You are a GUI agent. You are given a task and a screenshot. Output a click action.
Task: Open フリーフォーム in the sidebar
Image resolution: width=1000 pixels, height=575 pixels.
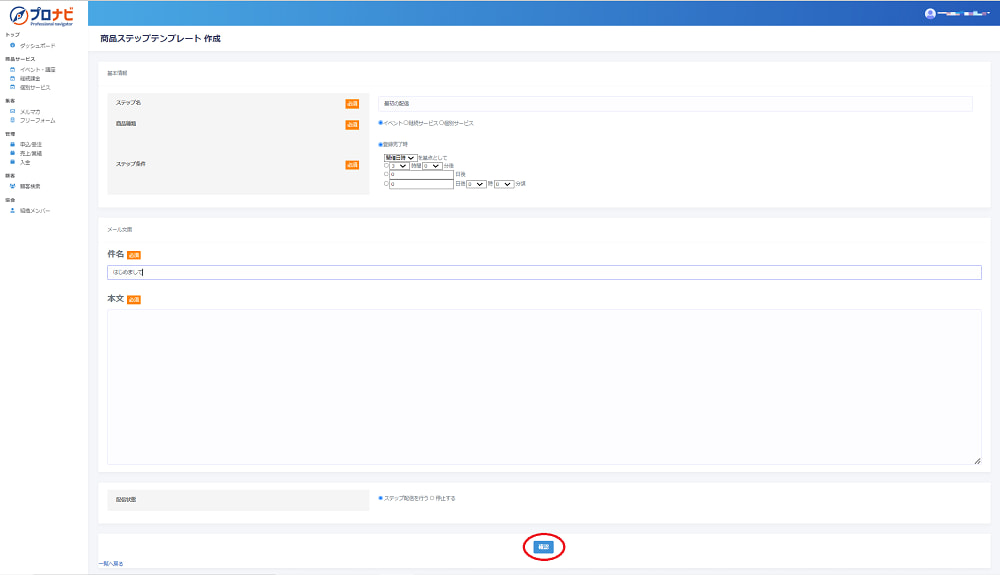37,120
